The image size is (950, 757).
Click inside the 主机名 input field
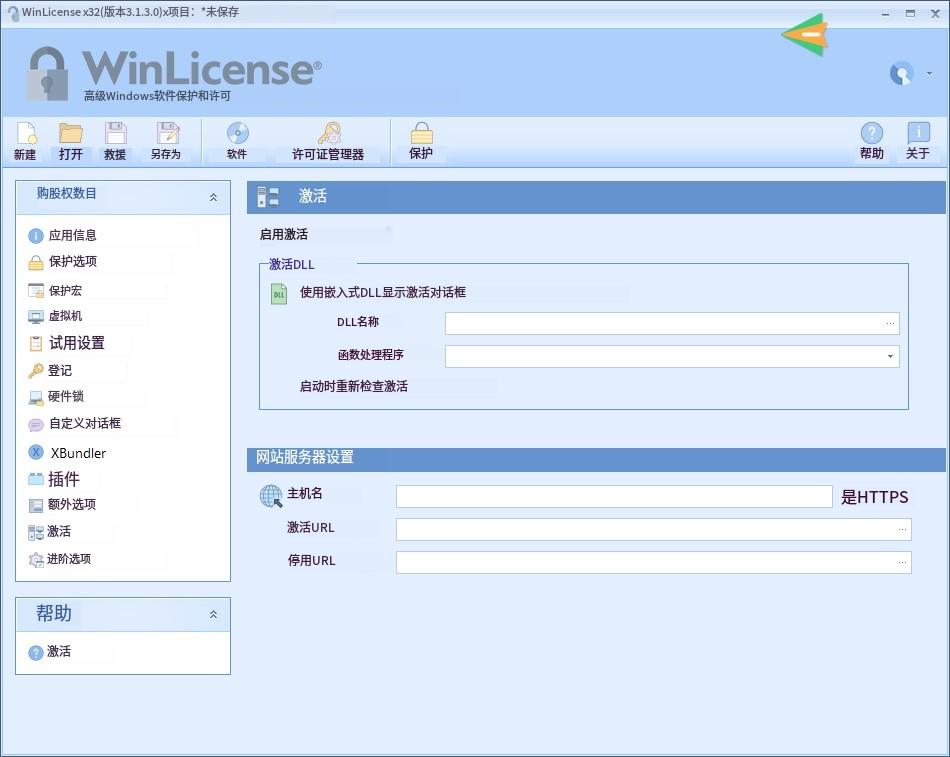click(x=614, y=496)
